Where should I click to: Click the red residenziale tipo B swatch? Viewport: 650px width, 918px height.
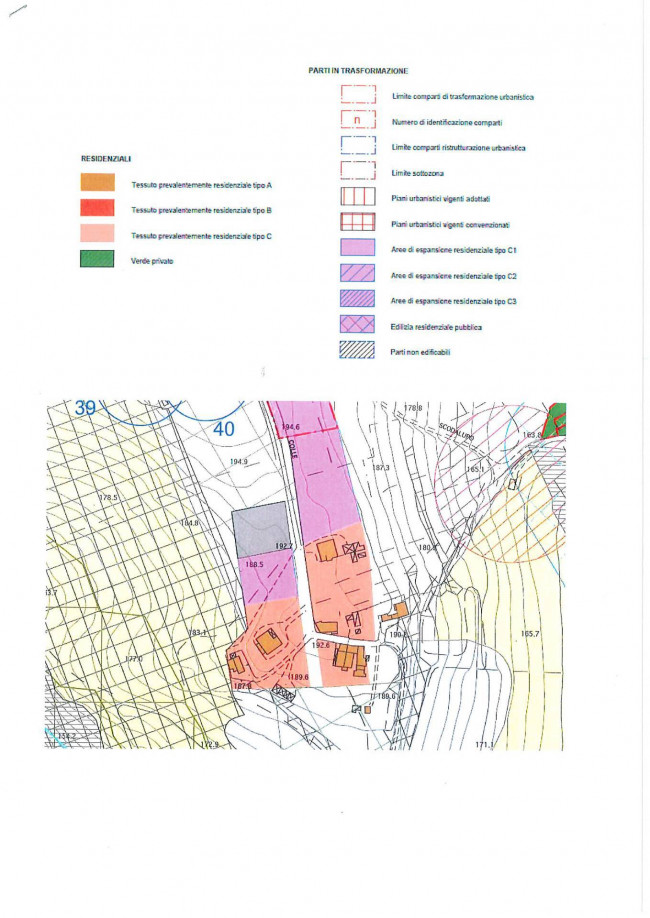[97, 208]
